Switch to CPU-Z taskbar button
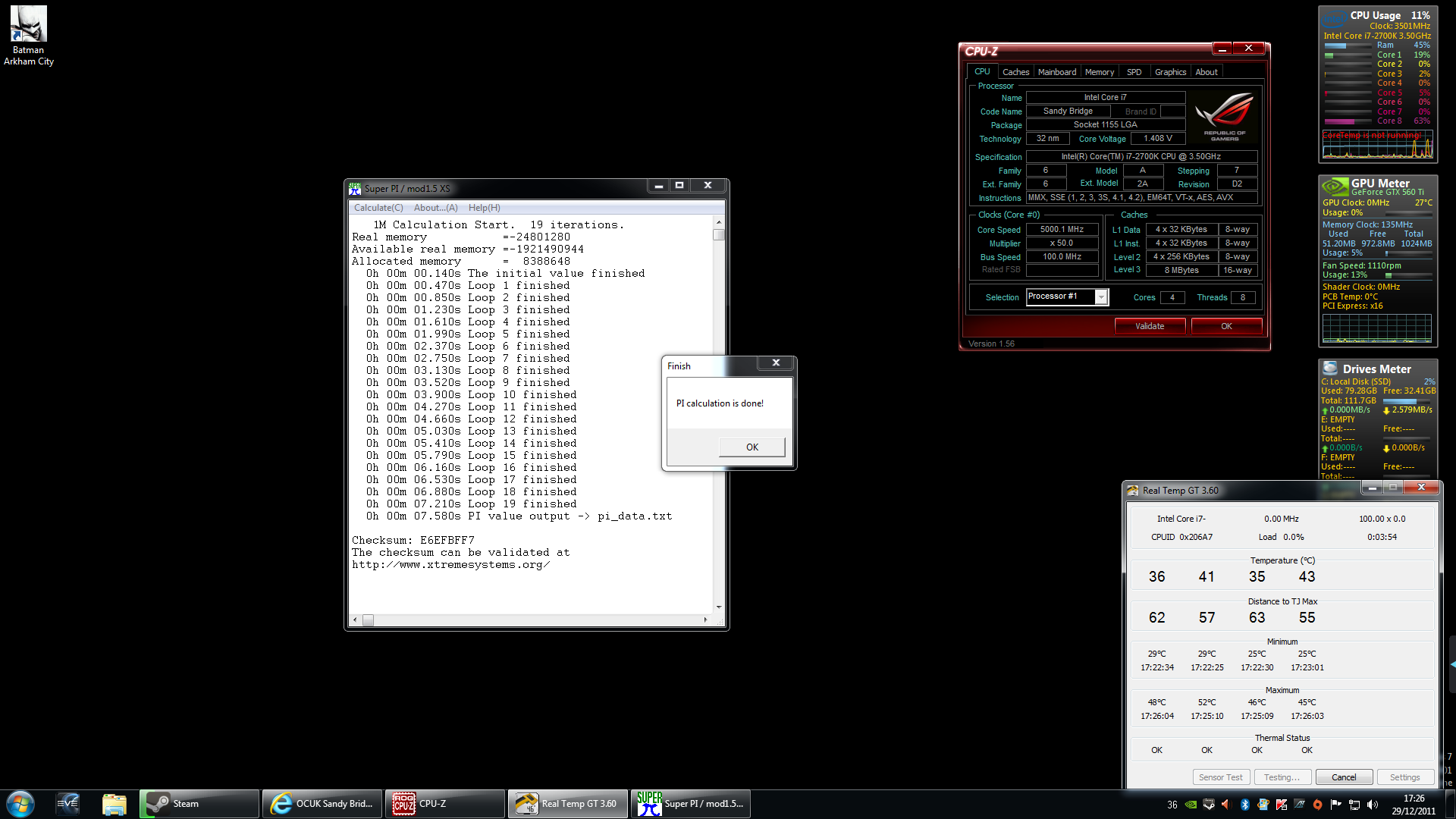Viewport: 1456px width, 819px height. pyautogui.click(x=445, y=804)
